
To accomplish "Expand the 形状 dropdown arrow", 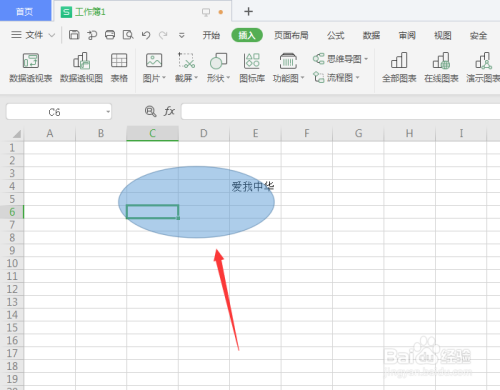I will click(x=228, y=78).
